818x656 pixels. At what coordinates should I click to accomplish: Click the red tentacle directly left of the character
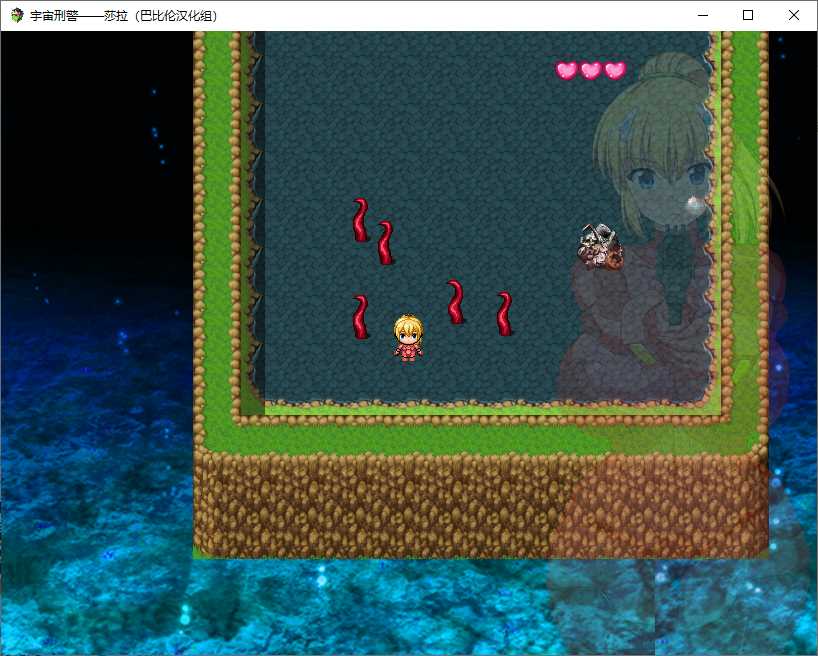(360, 317)
